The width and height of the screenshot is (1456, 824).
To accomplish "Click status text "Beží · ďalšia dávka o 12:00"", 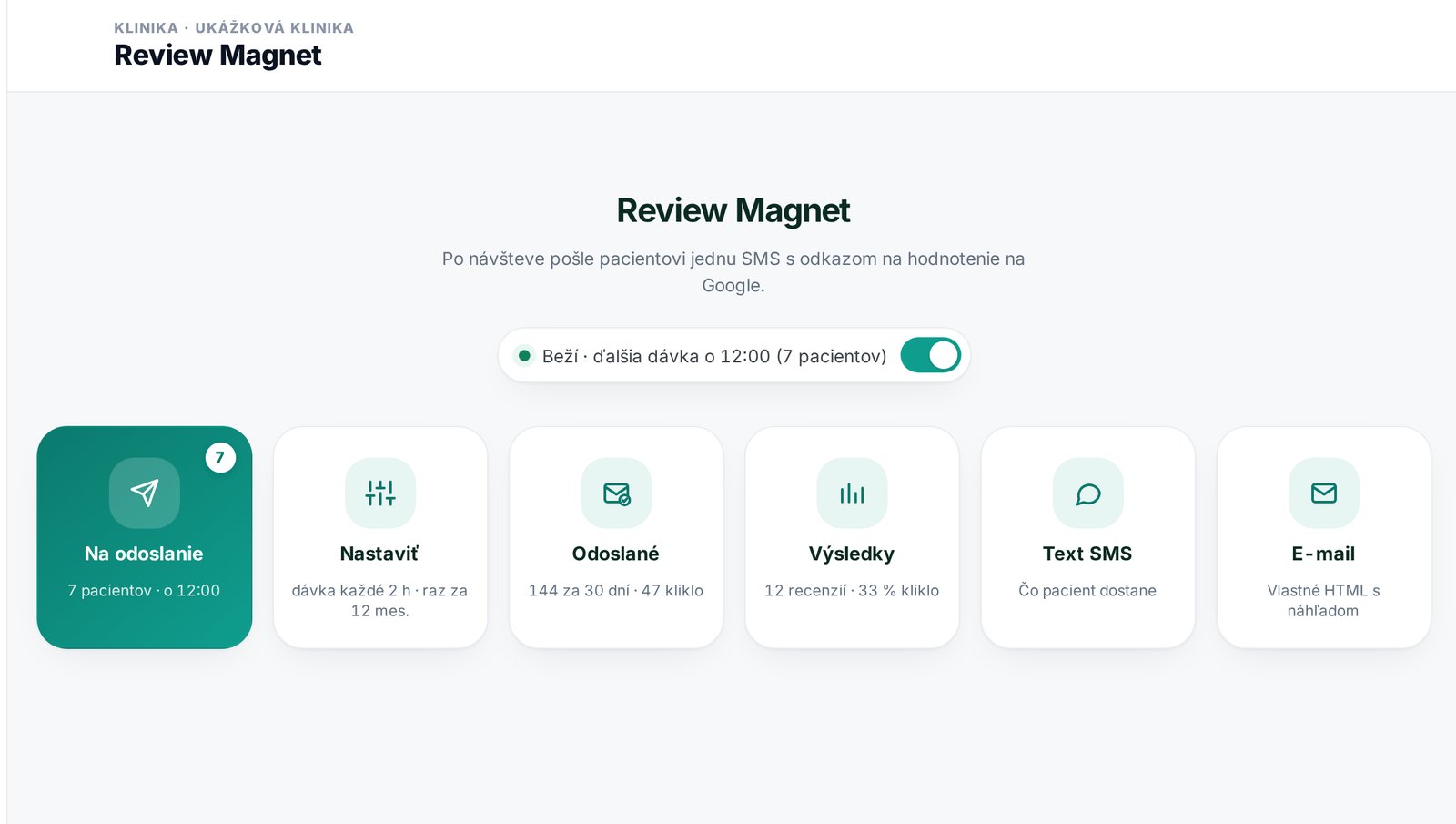I will click(656, 356).
